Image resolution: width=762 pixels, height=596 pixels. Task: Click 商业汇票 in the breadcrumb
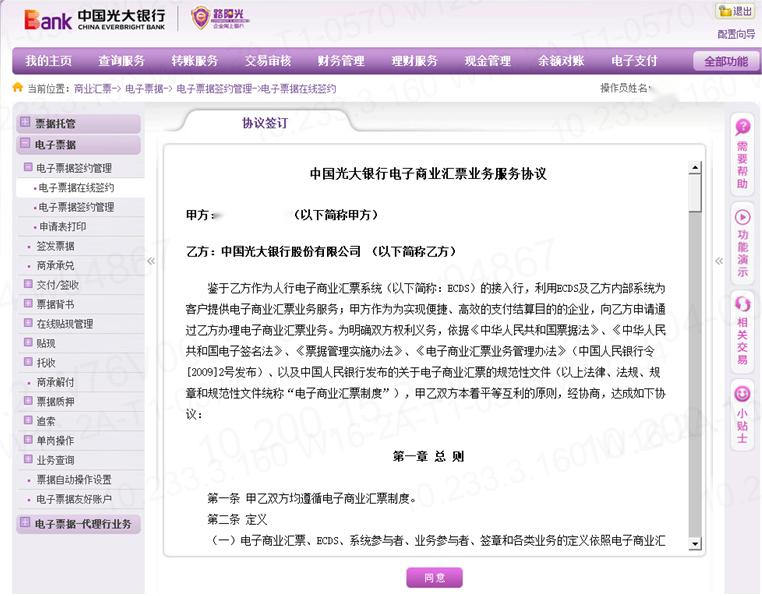pos(92,88)
